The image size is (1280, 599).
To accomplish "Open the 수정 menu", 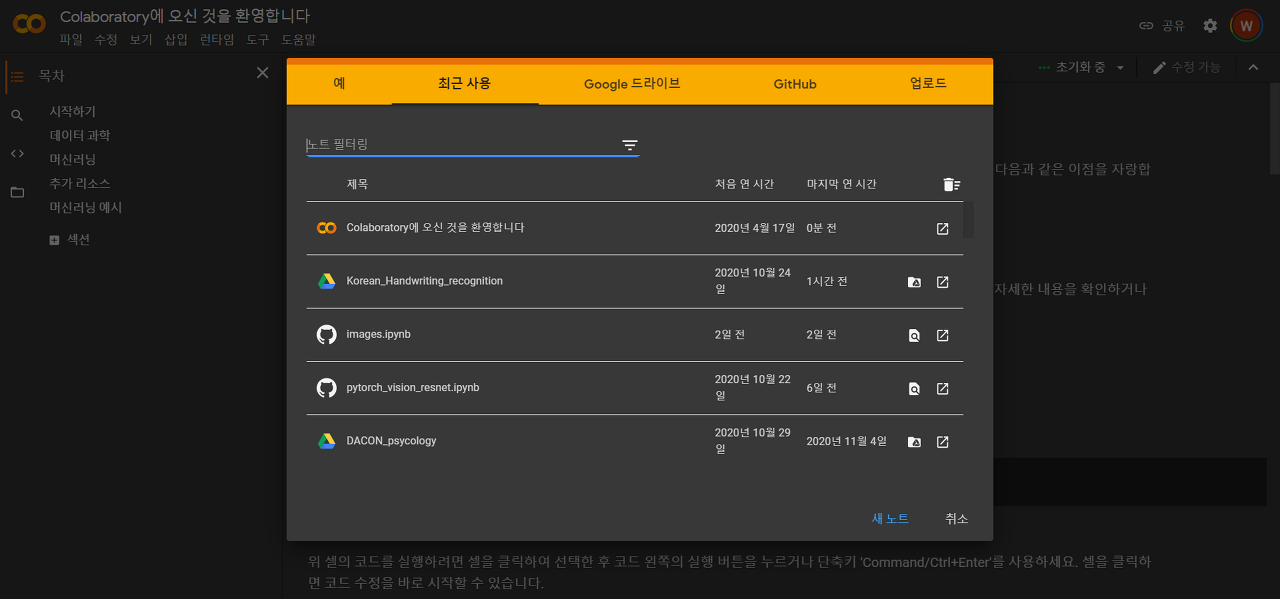I will pyautogui.click(x=106, y=40).
